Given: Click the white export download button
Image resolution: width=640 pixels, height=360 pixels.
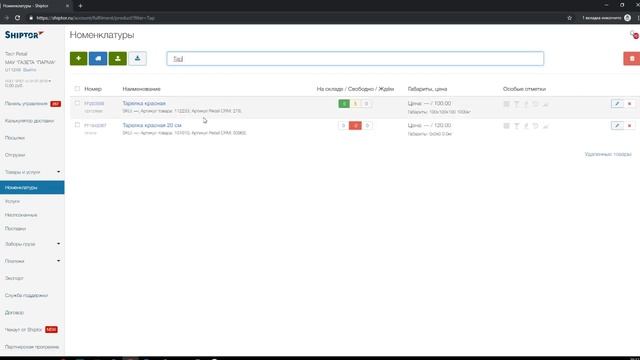Looking at the screenshot, I should tap(138, 58).
